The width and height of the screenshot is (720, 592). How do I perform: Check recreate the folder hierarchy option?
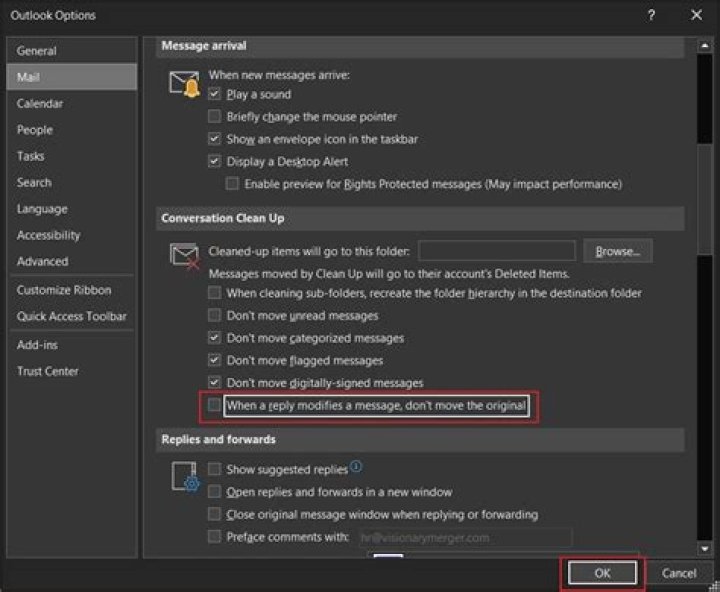pyautogui.click(x=214, y=293)
